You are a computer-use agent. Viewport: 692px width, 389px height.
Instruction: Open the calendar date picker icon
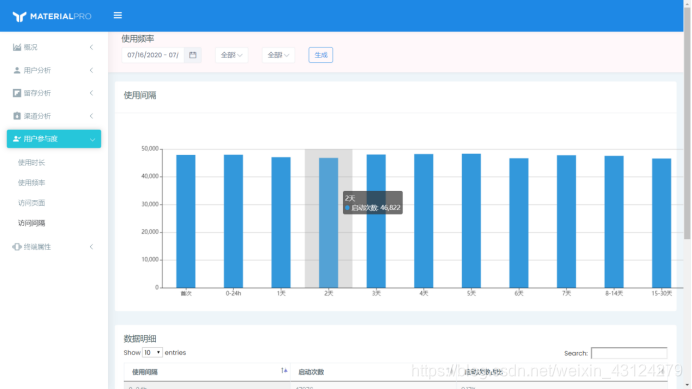(193, 55)
